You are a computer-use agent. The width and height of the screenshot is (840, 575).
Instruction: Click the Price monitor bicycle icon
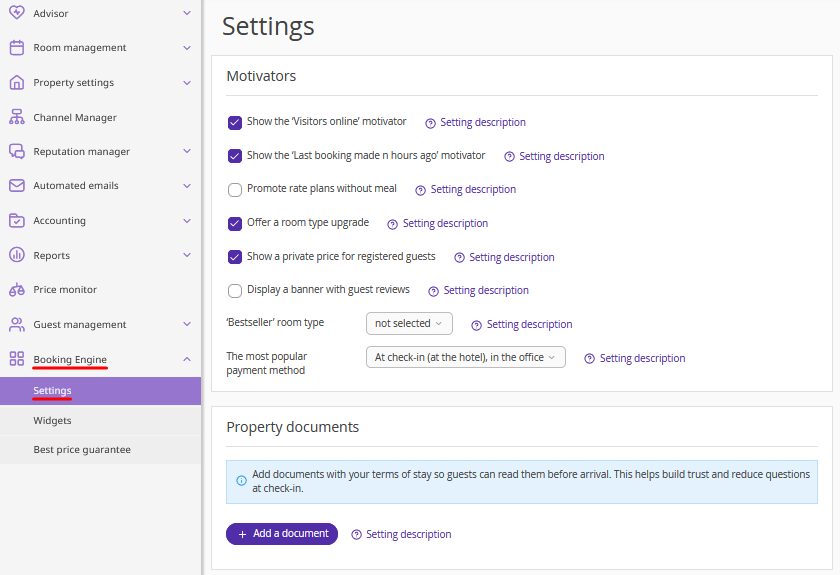coord(16,289)
